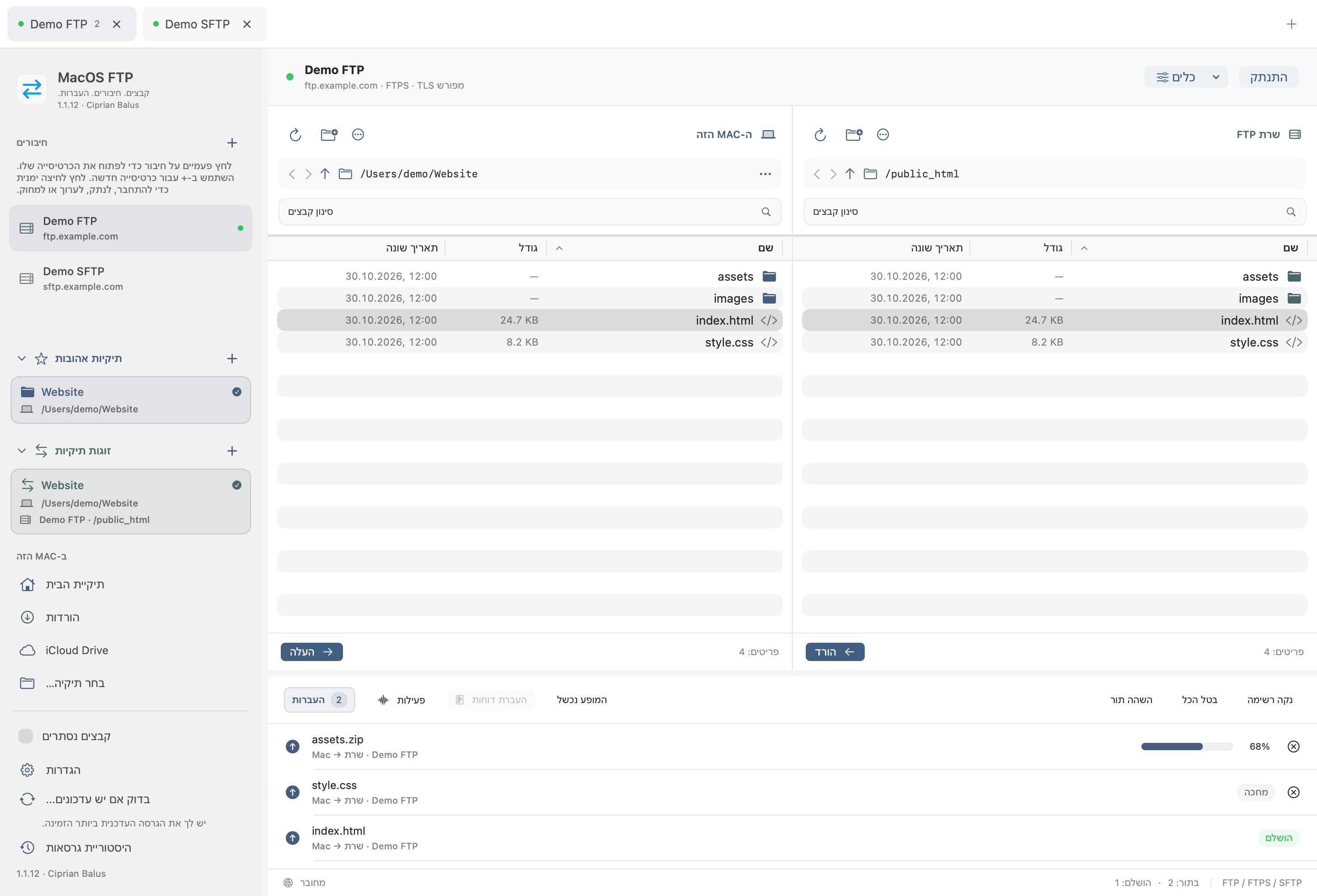Navigate forward in FTP server pane

(833, 174)
